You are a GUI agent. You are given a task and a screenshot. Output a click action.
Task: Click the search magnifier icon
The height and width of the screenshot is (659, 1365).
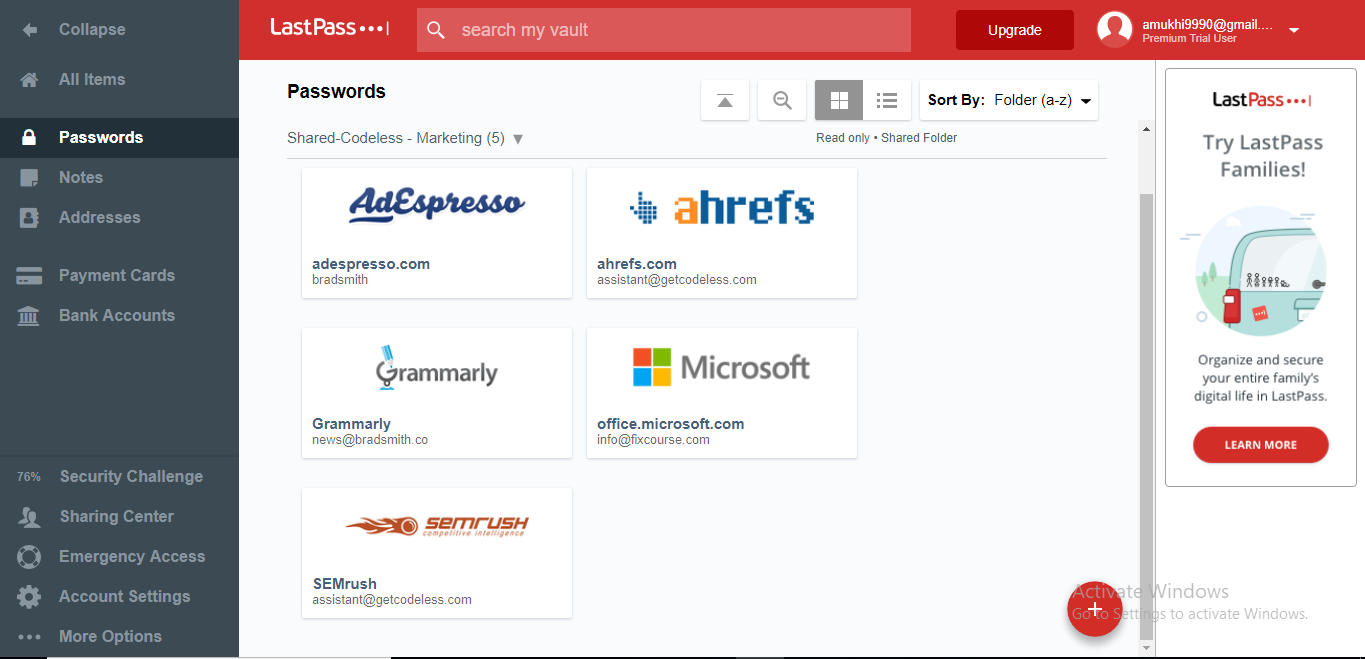[436, 30]
